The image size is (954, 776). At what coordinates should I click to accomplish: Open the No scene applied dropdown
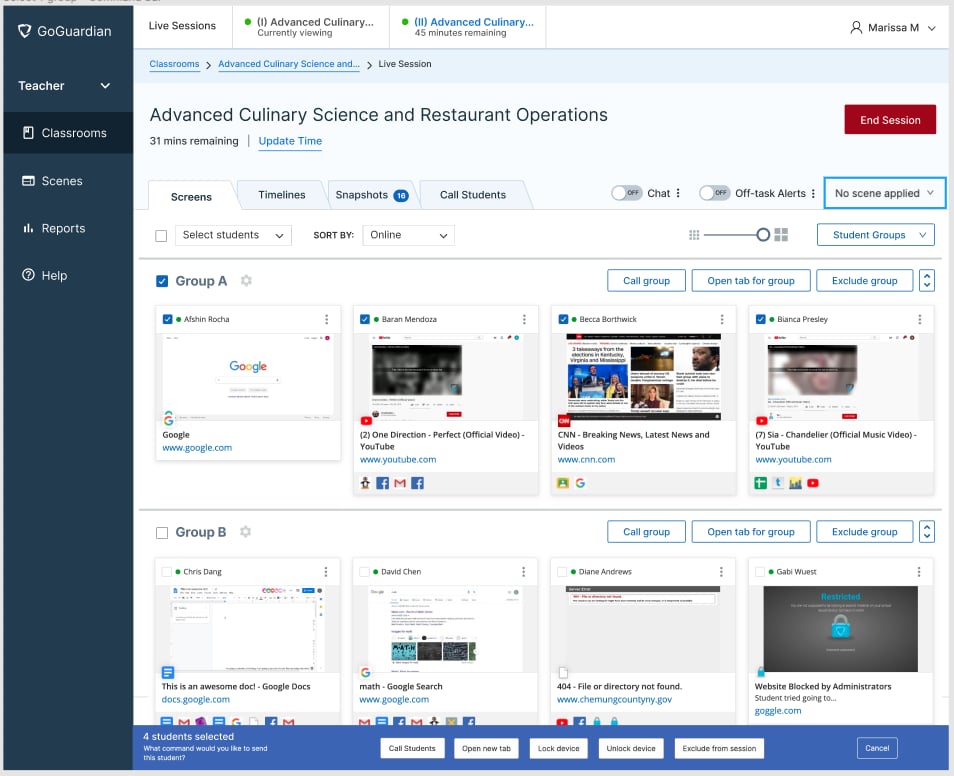(x=885, y=193)
